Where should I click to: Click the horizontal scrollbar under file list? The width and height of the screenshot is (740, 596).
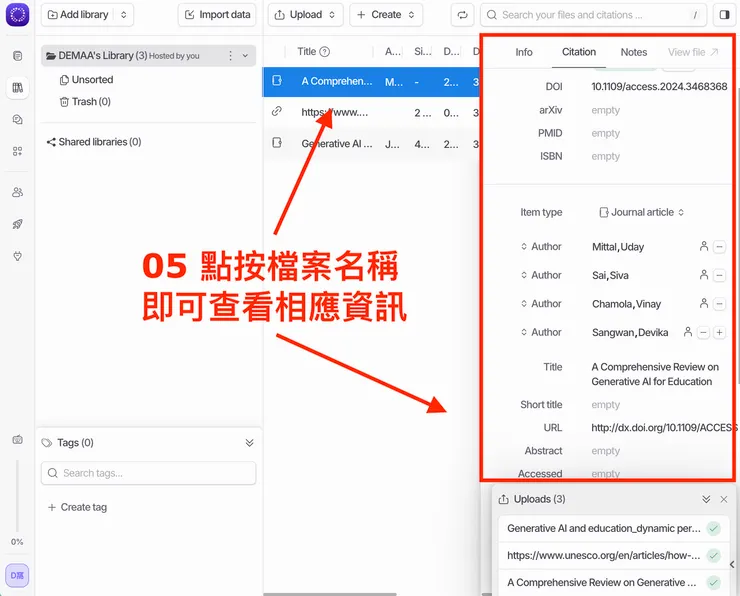click(x=330, y=594)
